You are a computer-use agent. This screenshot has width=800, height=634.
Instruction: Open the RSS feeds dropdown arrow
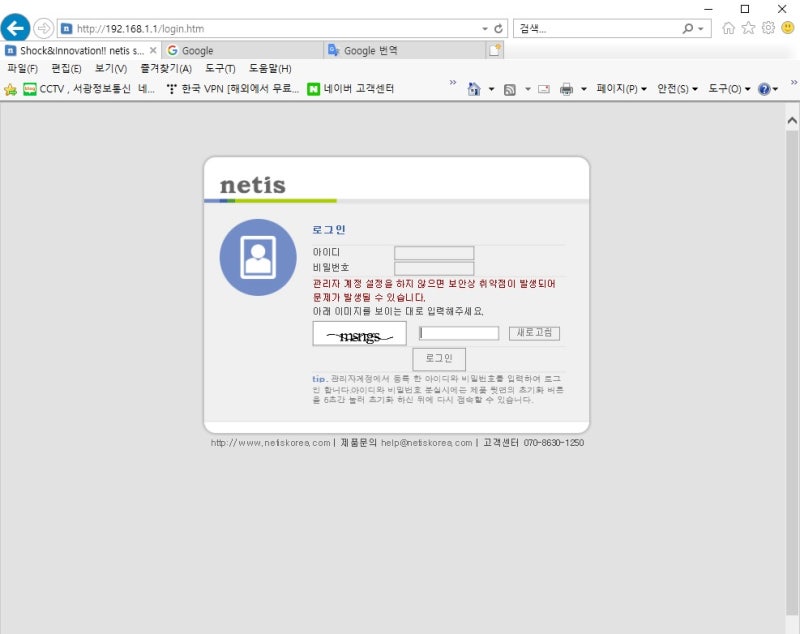[x=528, y=89]
